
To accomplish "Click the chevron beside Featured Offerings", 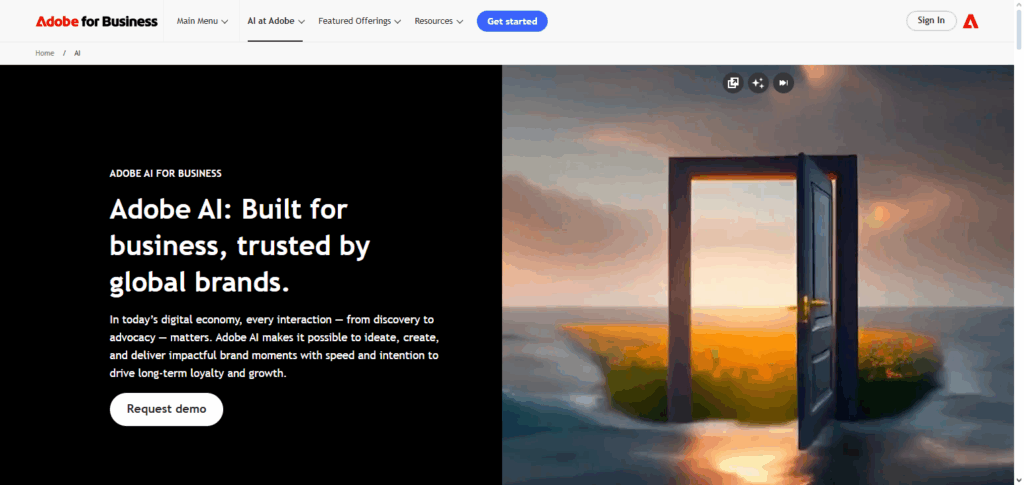I will (x=397, y=22).
